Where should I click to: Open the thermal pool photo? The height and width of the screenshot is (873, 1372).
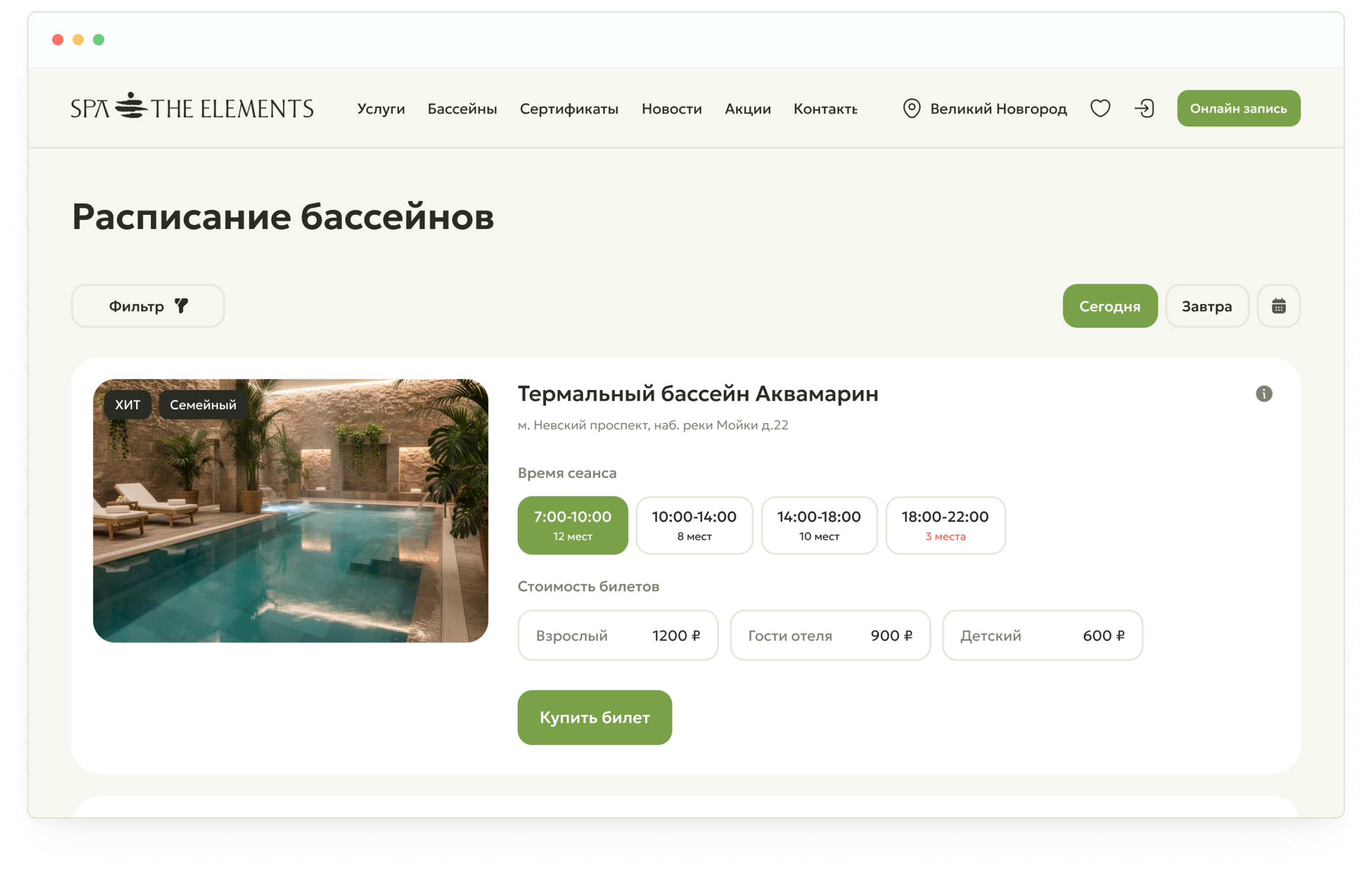tap(291, 511)
